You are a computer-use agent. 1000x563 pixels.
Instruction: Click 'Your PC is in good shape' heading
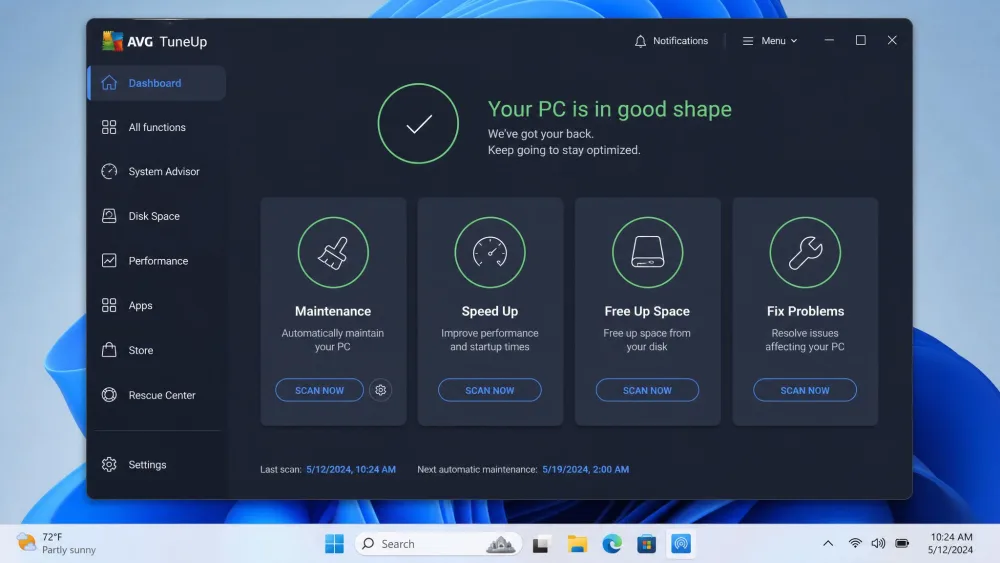coord(610,109)
